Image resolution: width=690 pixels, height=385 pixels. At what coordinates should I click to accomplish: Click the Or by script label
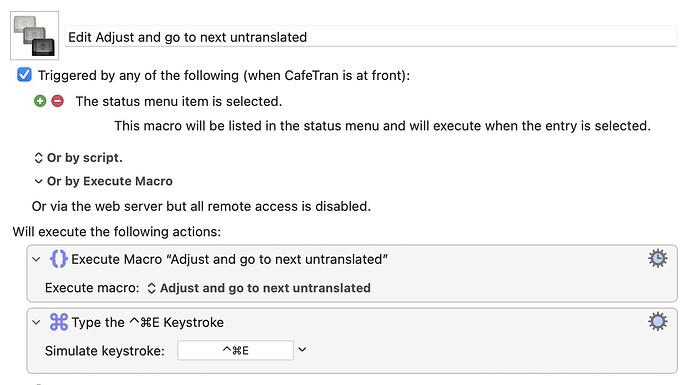(x=84, y=158)
